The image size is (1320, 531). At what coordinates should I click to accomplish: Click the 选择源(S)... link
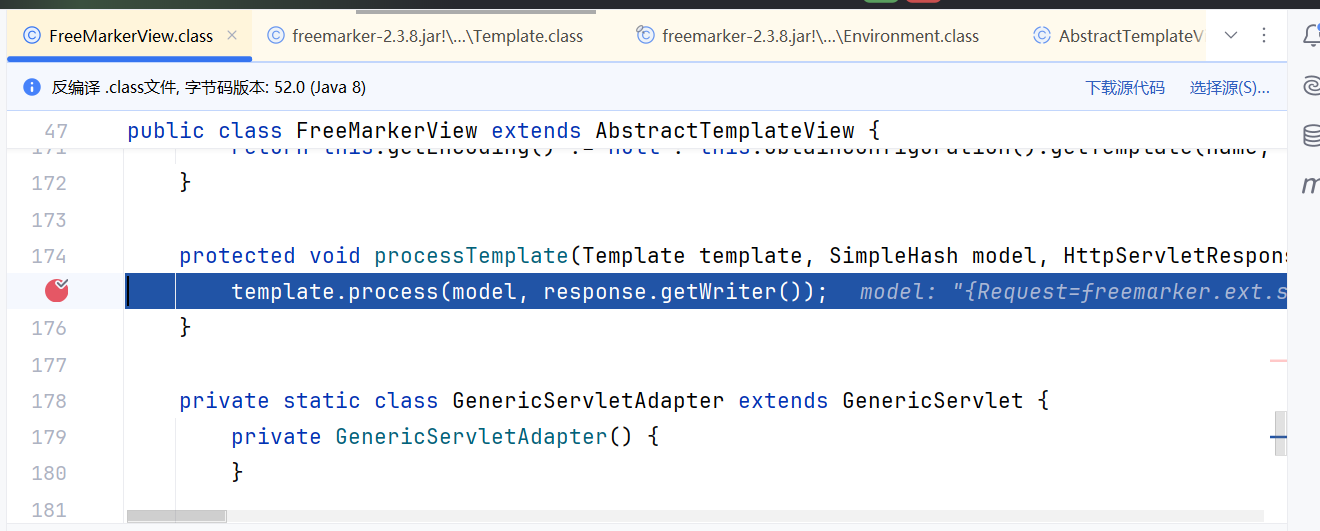tap(1229, 88)
